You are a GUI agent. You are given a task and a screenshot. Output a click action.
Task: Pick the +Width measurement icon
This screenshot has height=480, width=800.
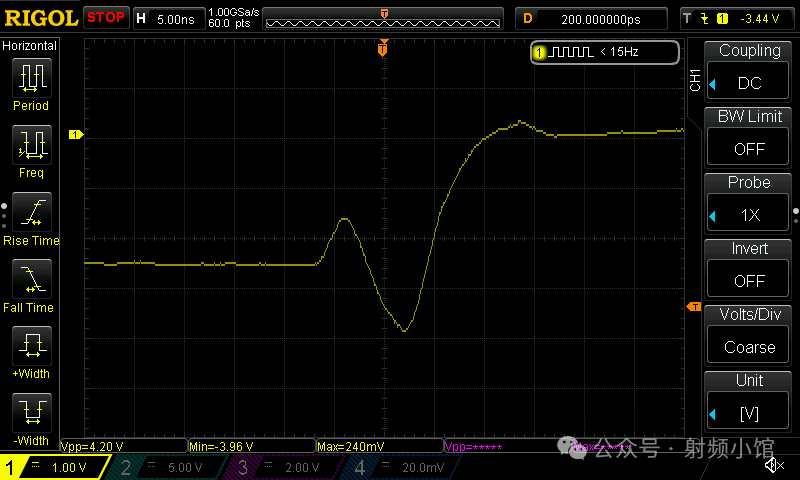[31, 348]
